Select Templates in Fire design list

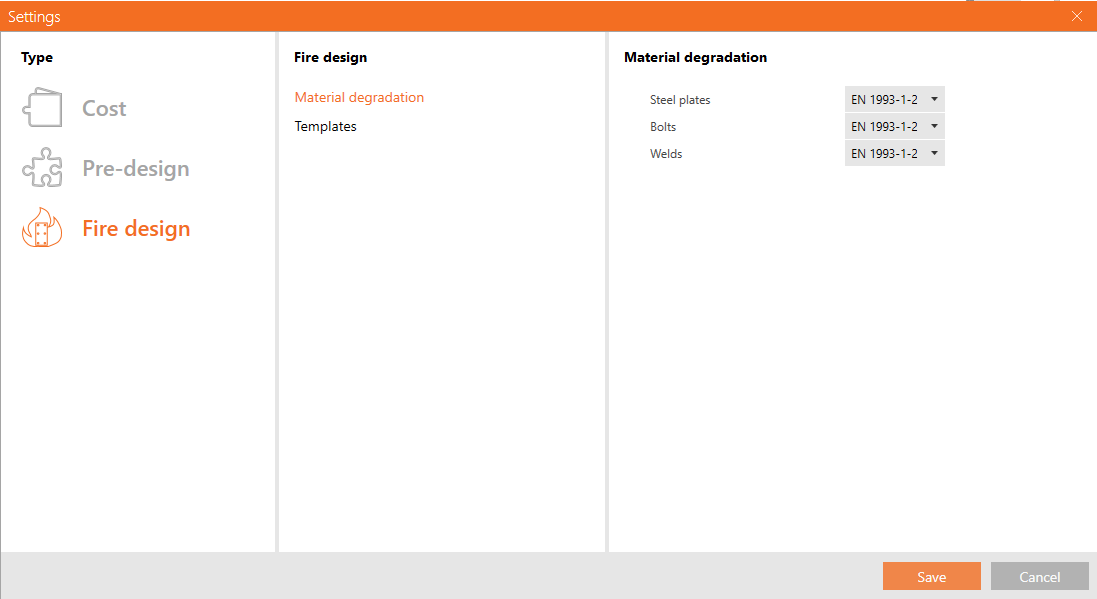[325, 127]
